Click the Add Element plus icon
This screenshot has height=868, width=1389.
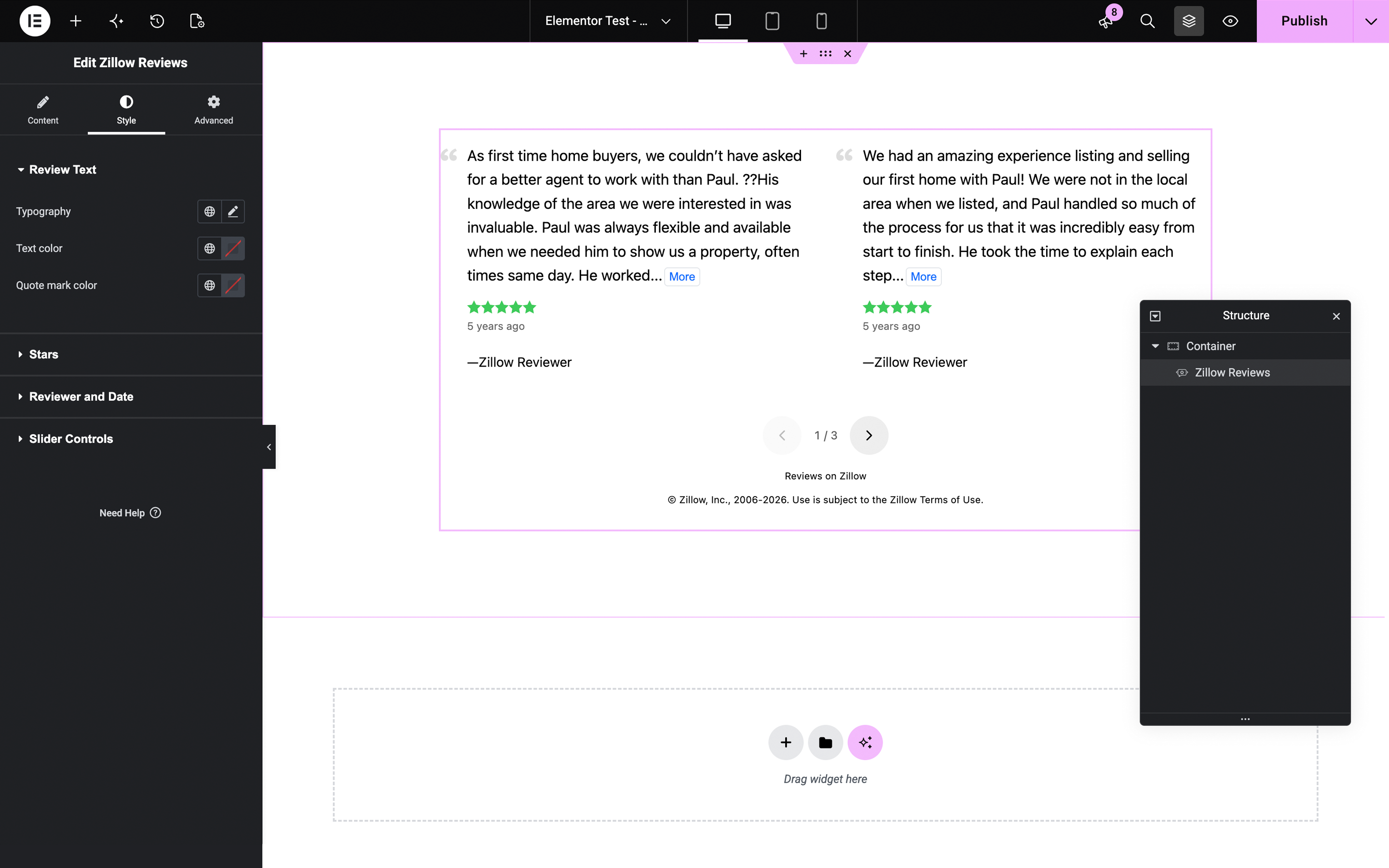point(76,21)
